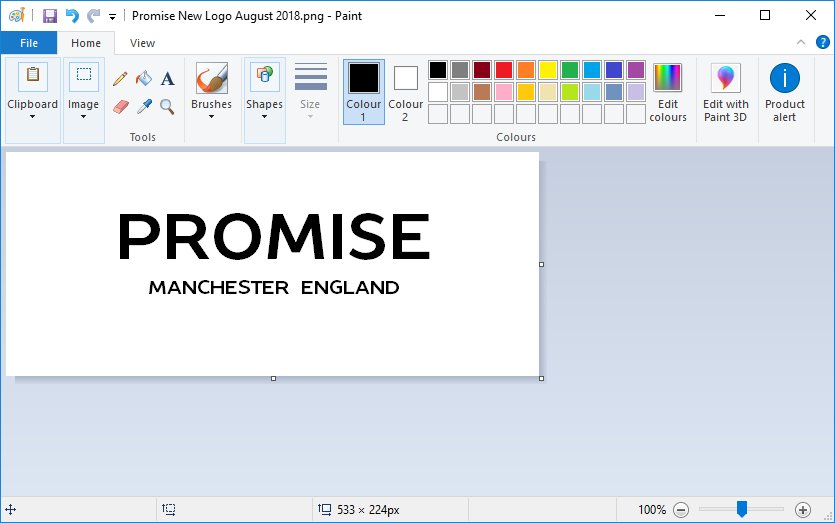Screen dimensions: 835x523
Task: Select the Colour picker eyedropper tool
Action: pyautogui.click(x=144, y=107)
